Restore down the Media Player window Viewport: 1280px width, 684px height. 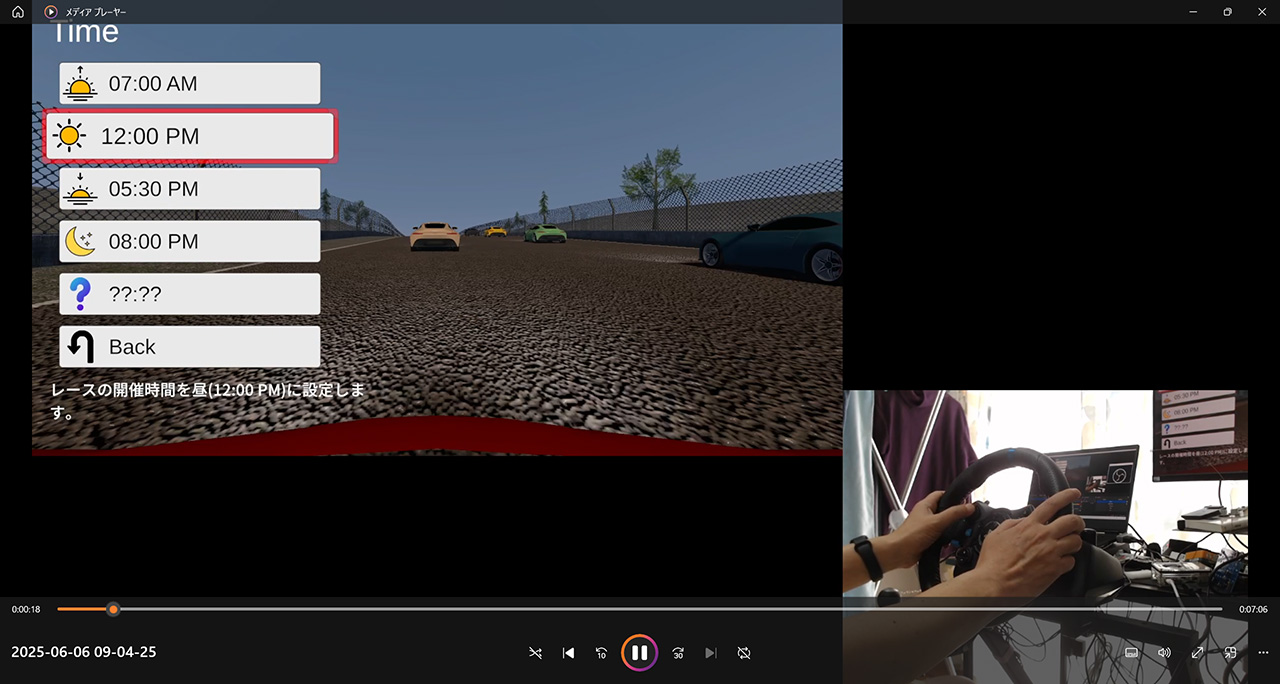point(1227,12)
